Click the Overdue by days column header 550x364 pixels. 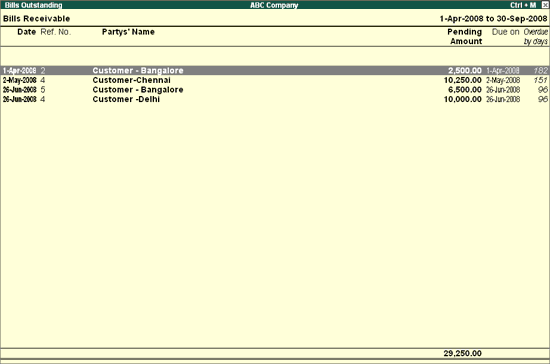click(536, 36)
